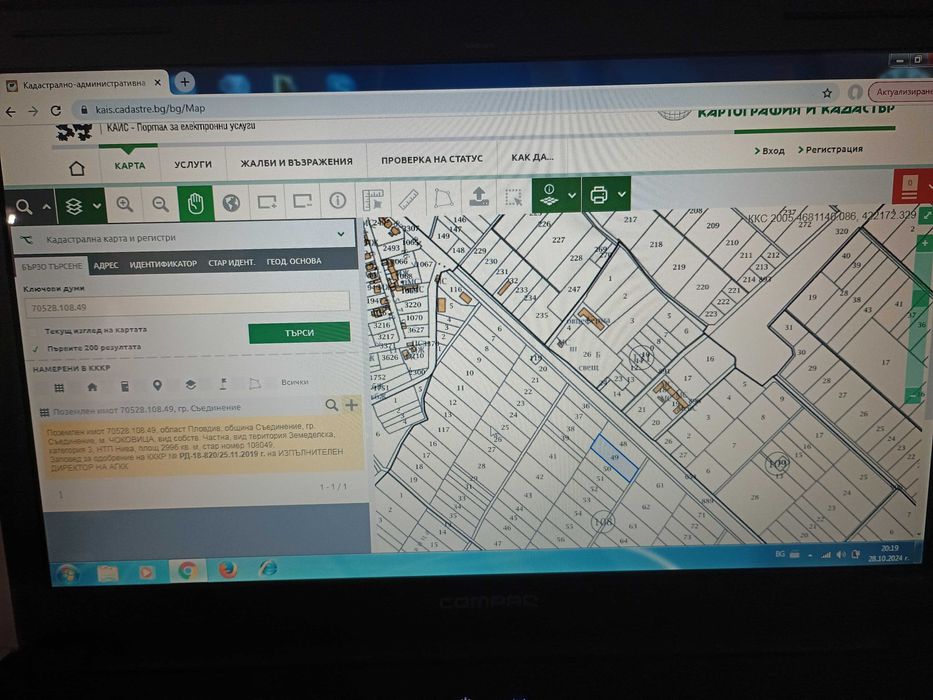The width and height of the screenshot is (933, 700).
Task: Open the 'Проверка на статус' menu item
Action: click(x=432, y=160)
